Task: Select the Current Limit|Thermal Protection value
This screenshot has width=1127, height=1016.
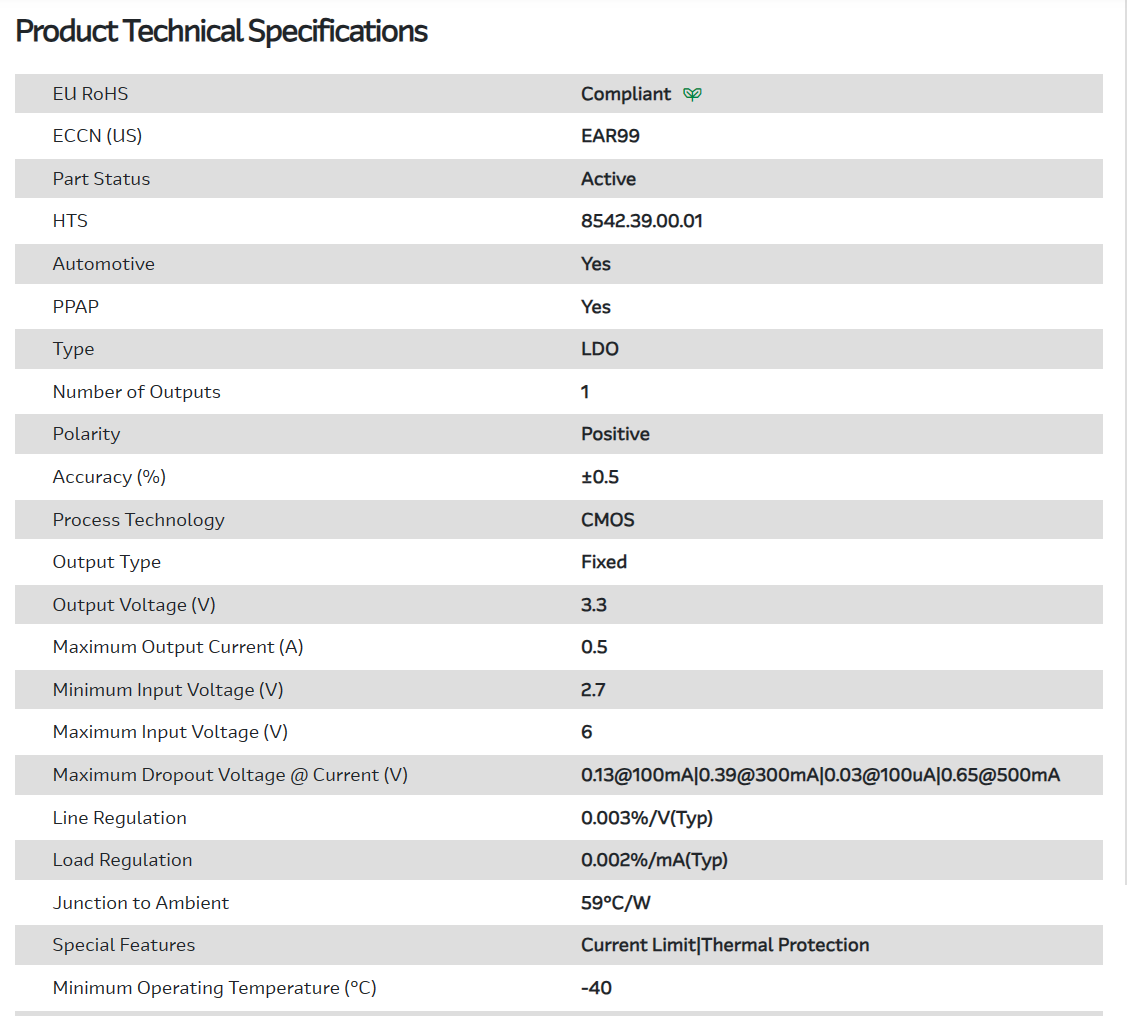Action: tap(725, 945)
